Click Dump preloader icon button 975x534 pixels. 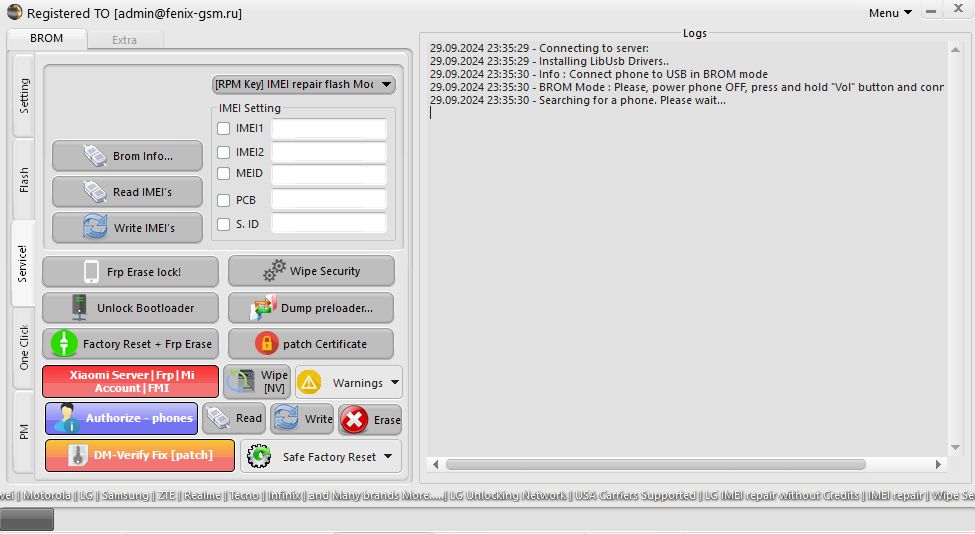[264, 308]
